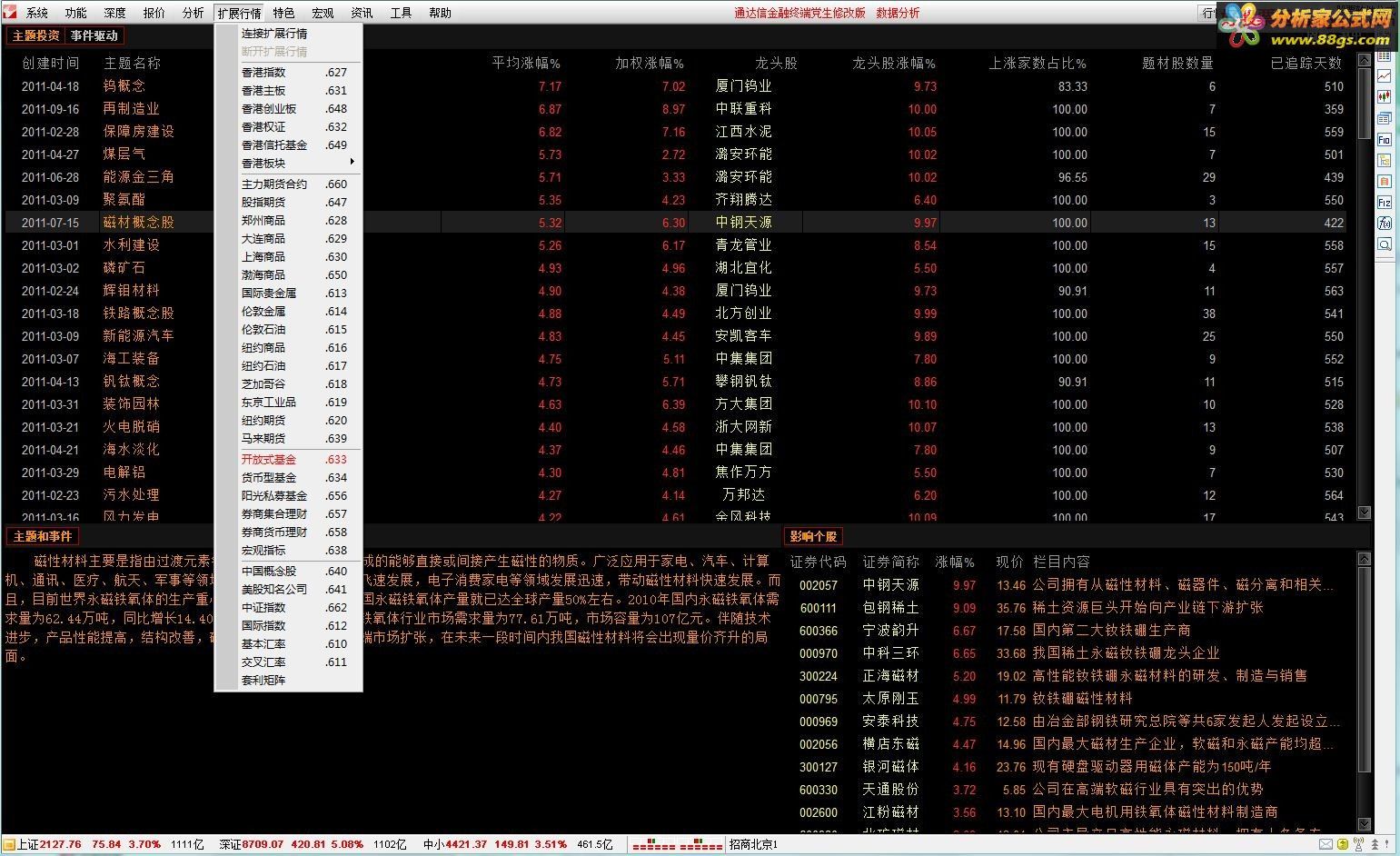
Task: Switch to the 事件驱动 tab
Action: coord(94,35)
